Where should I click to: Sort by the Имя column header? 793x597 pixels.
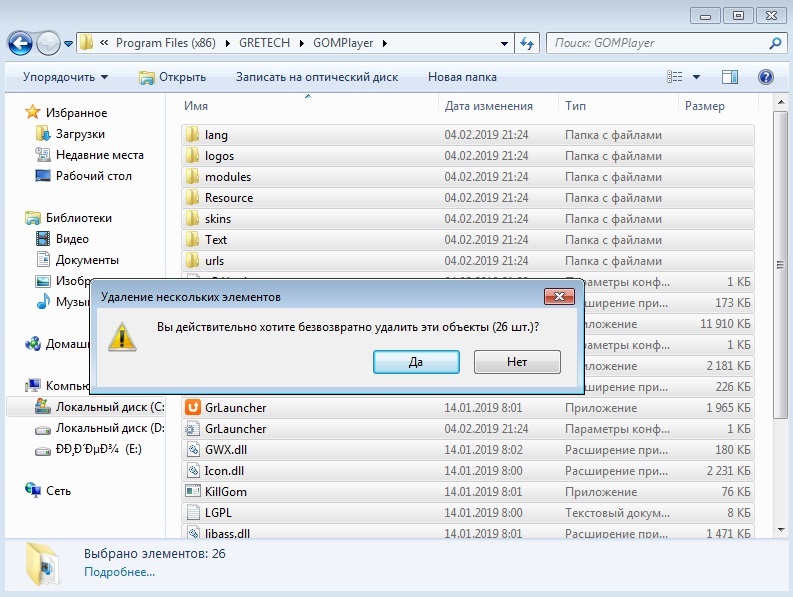[196, 106]
